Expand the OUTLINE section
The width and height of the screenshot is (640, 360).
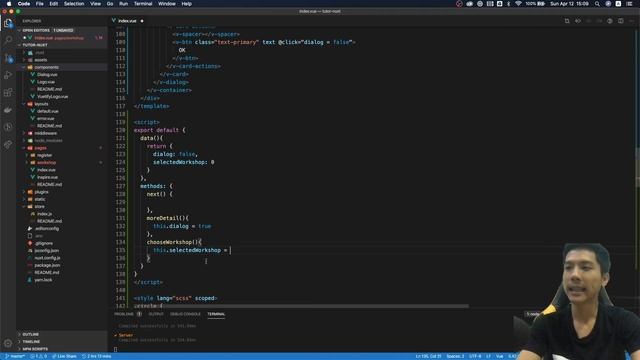[x=19, y=334]
